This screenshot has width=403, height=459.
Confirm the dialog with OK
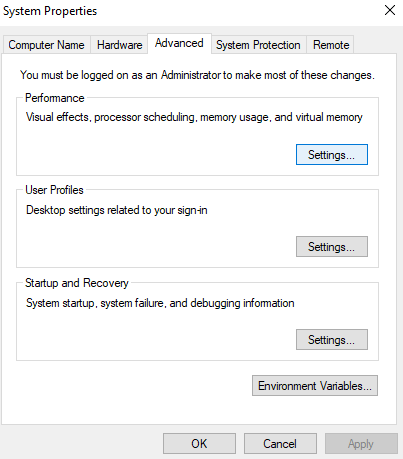tap(199, 444)
